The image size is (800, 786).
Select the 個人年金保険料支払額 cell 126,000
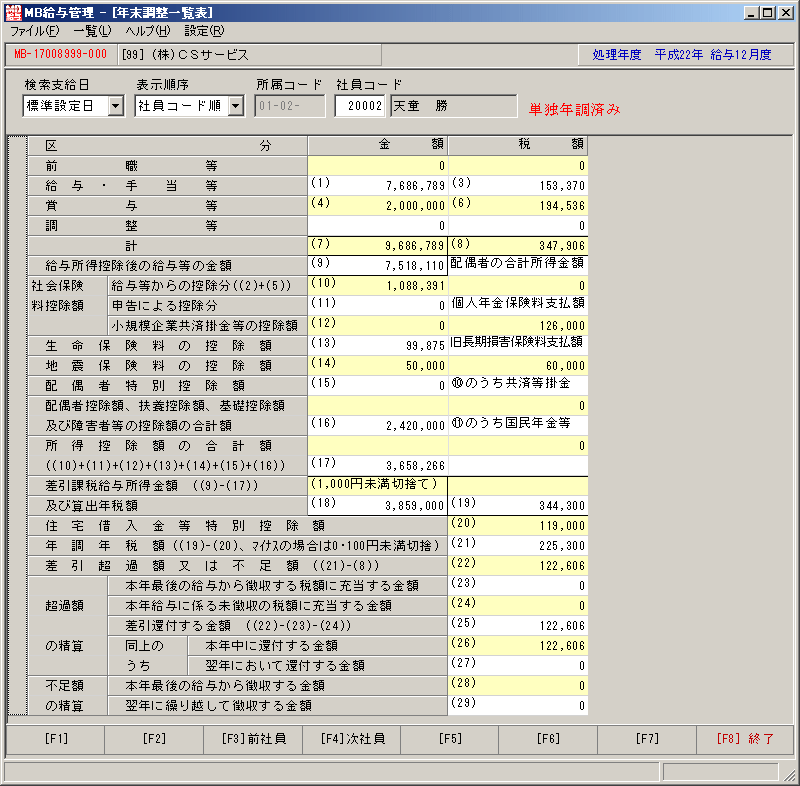(518, 325)
